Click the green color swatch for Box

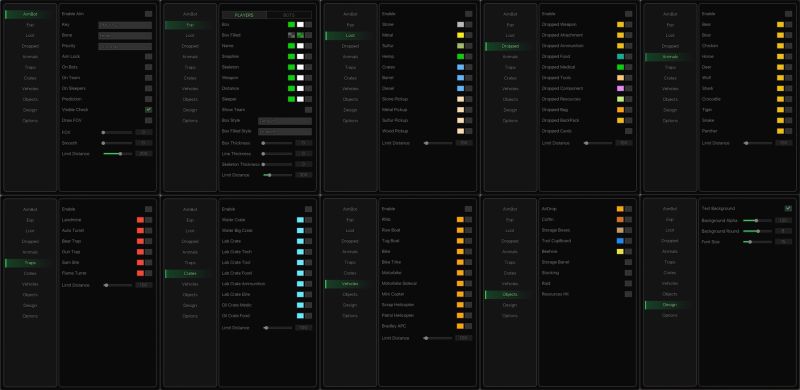click(x=291, y=25)
